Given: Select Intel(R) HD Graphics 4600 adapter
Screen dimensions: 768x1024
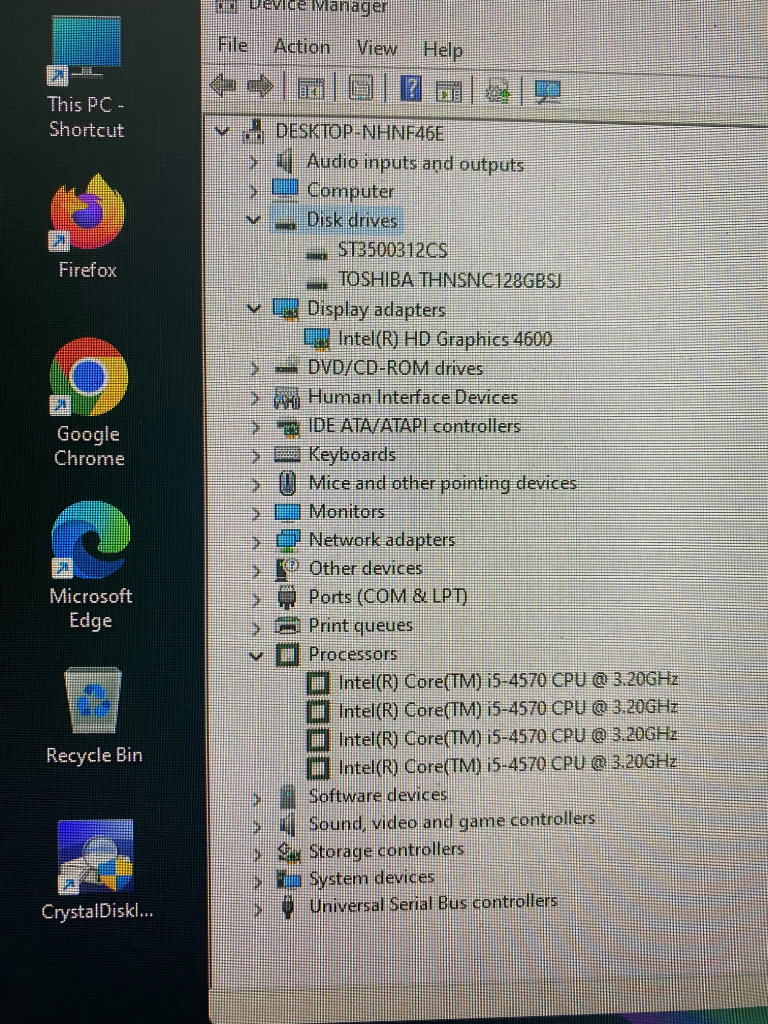Looking at the screenshot, I should (444, 339).
